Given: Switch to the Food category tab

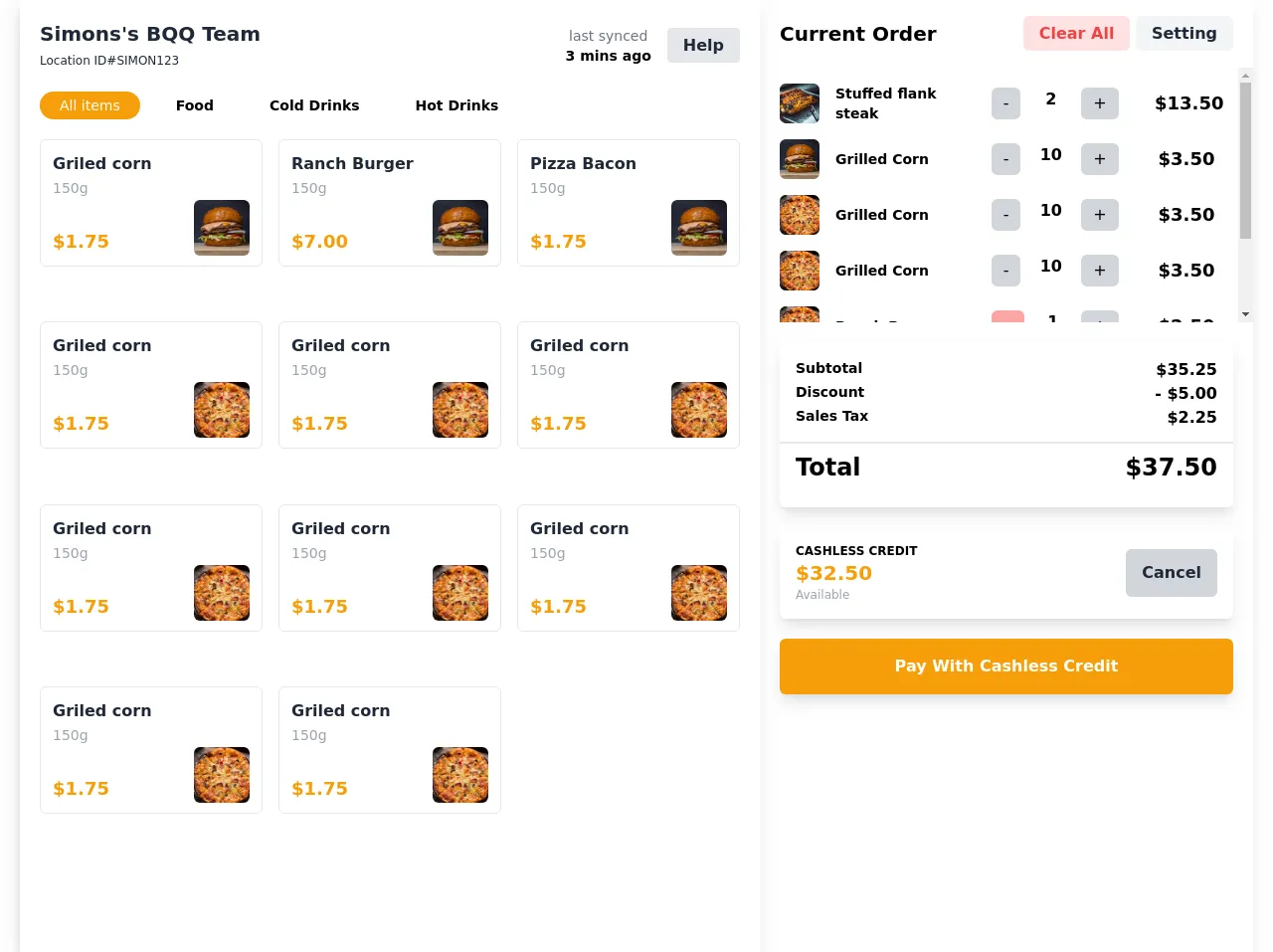Looking at the screenshot, I should [x=194, y=105].
